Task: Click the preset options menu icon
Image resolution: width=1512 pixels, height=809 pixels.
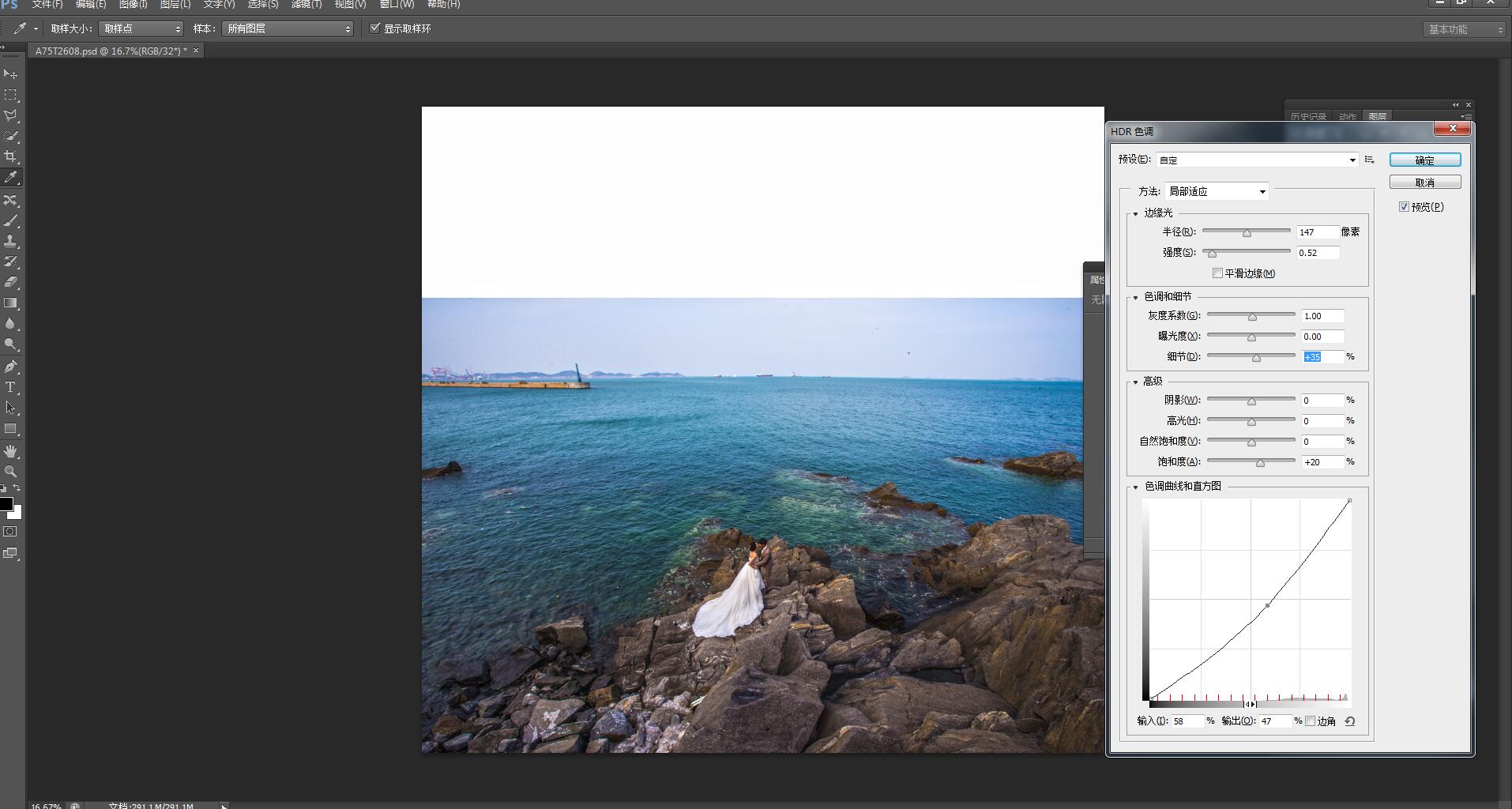Action: click(x=1369, y=160)
